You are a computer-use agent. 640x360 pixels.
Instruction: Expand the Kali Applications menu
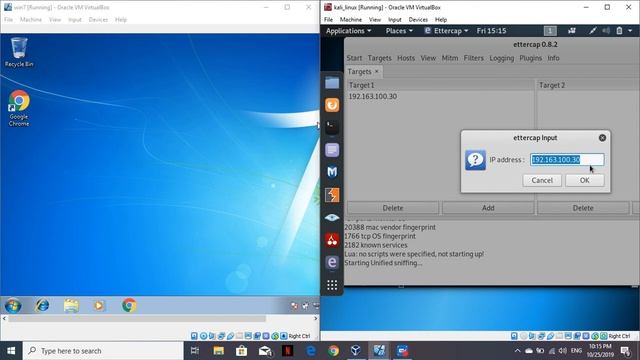[349, 31]
